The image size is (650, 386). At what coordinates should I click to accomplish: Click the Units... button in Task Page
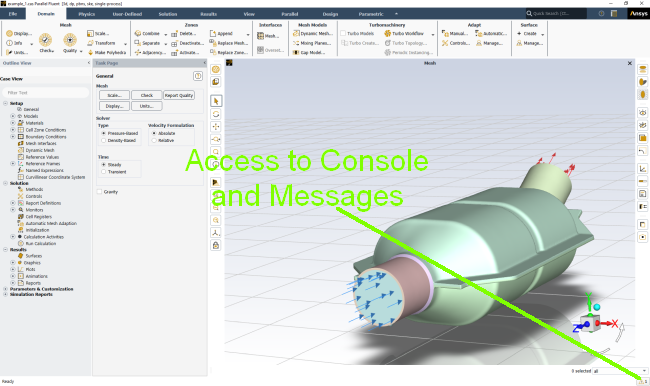tap(147, 106)
